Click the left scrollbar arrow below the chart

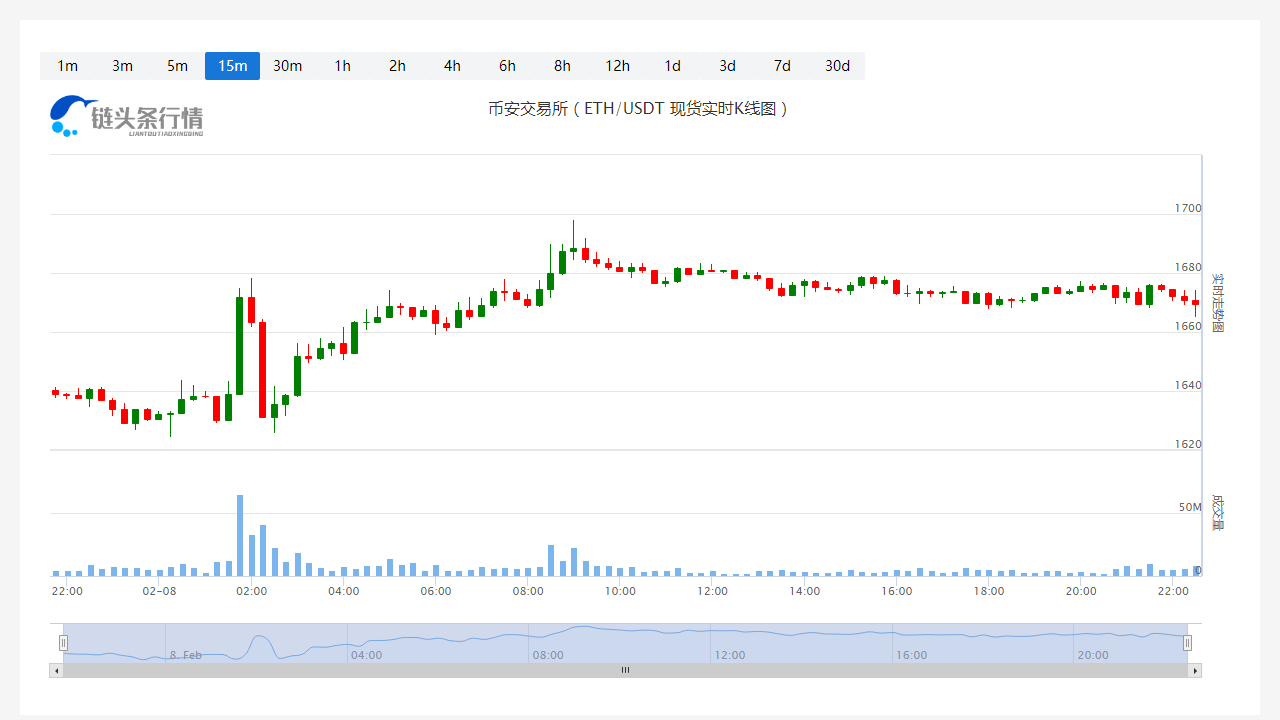coord(56,671)
